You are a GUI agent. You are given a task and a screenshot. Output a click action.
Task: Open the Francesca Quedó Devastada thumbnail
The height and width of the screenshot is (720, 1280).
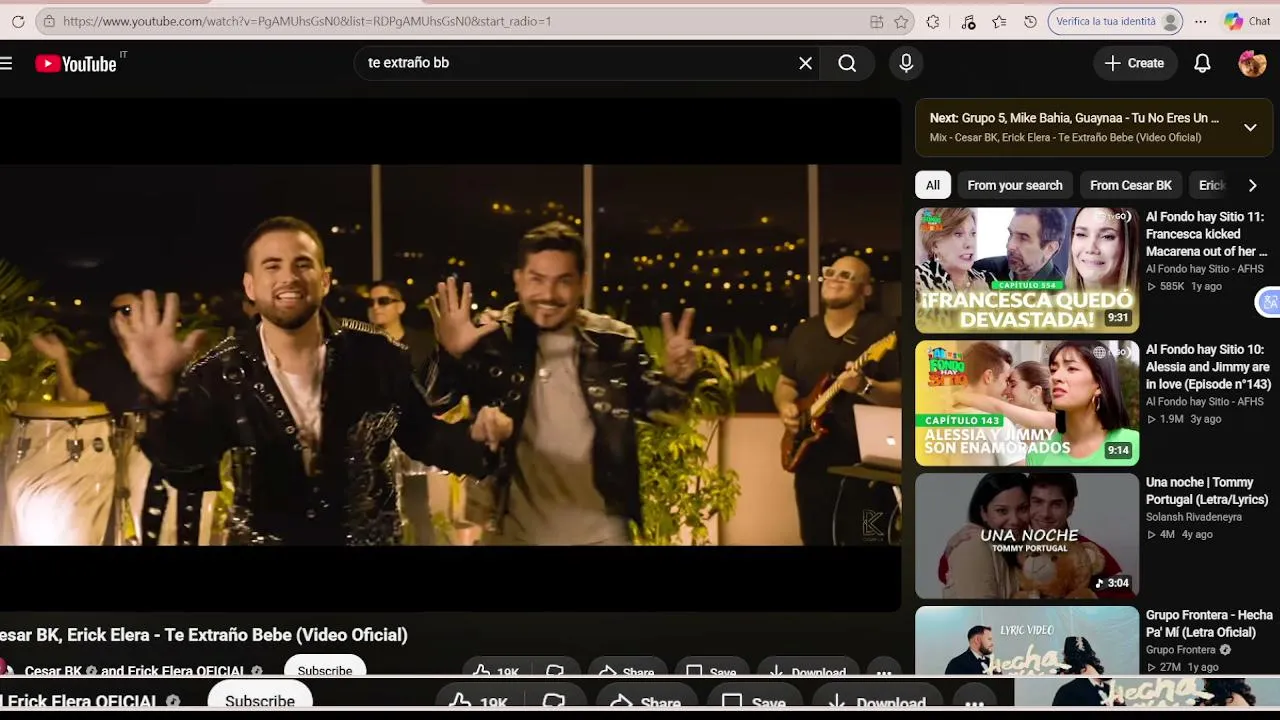(x=1027, y=270)
